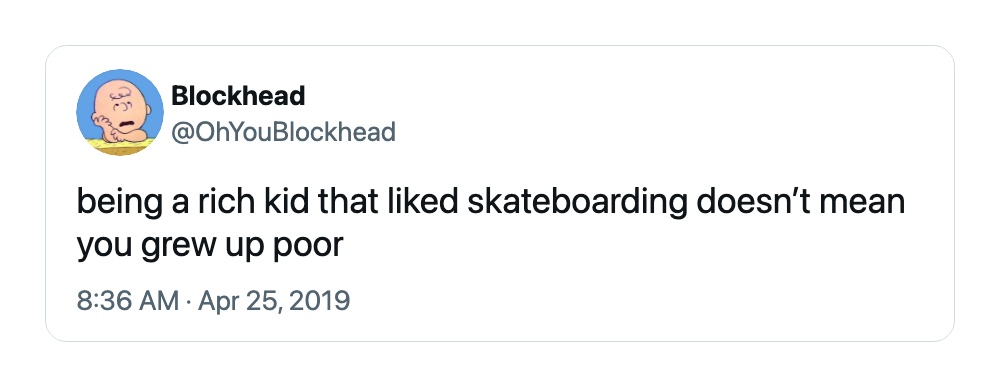
Task: Click the yellow ground in the avatar image
Action: [x=120, y=148]
